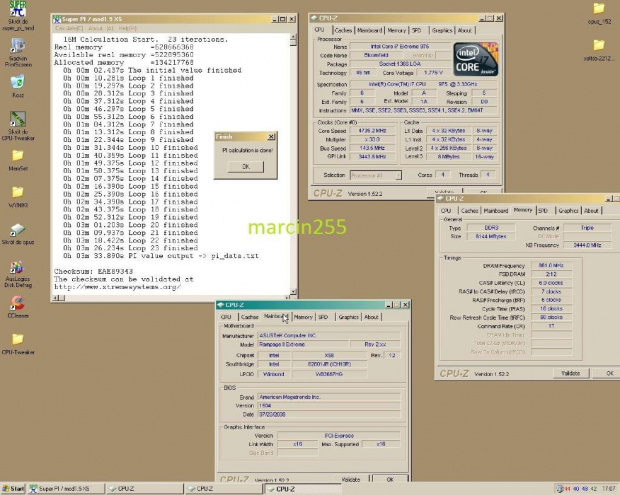
Task: Click Validate in Mainboard CPU-Z window
Action: (x=351, y=480)
